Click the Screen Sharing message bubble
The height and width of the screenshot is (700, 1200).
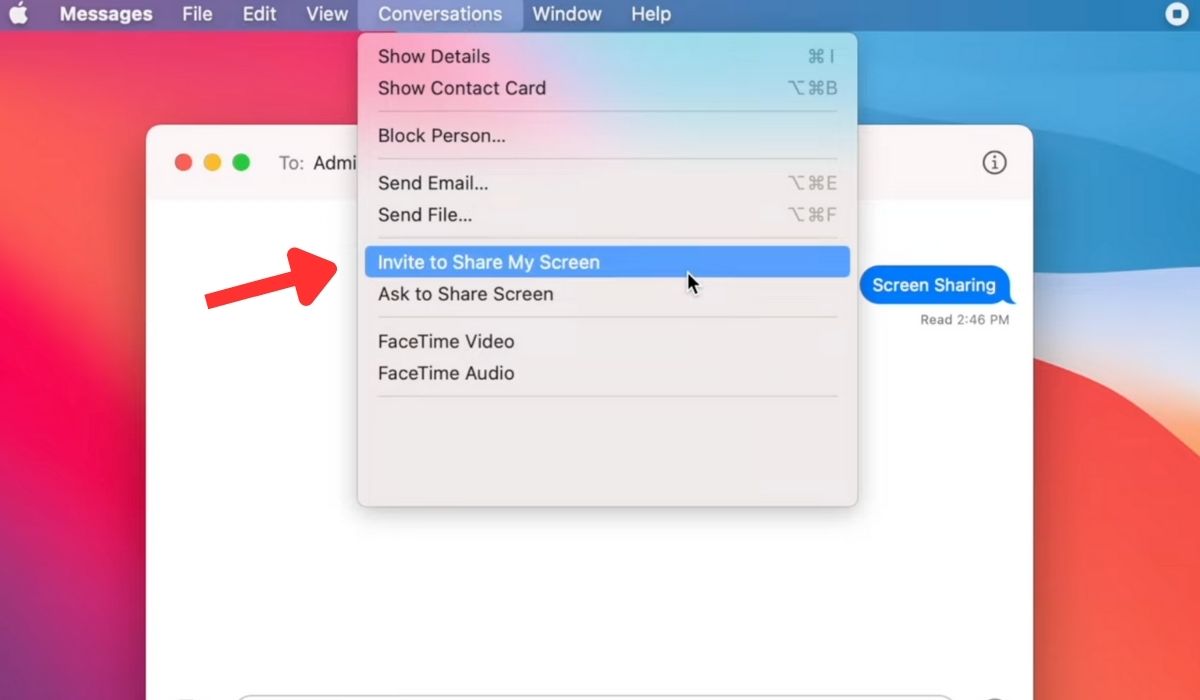934,285
